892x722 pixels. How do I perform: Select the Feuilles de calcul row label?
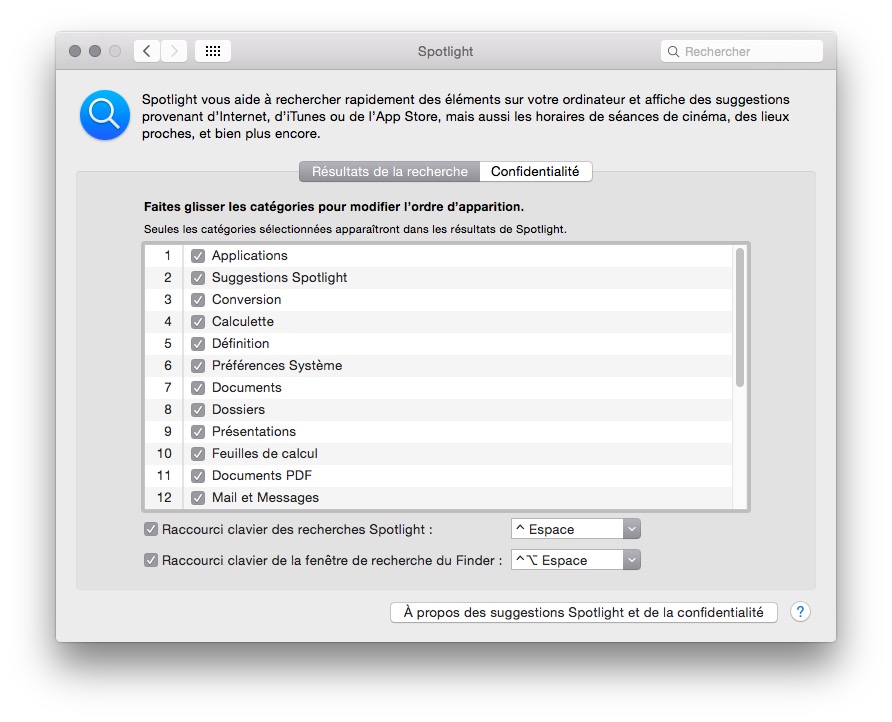pos(265,453)
